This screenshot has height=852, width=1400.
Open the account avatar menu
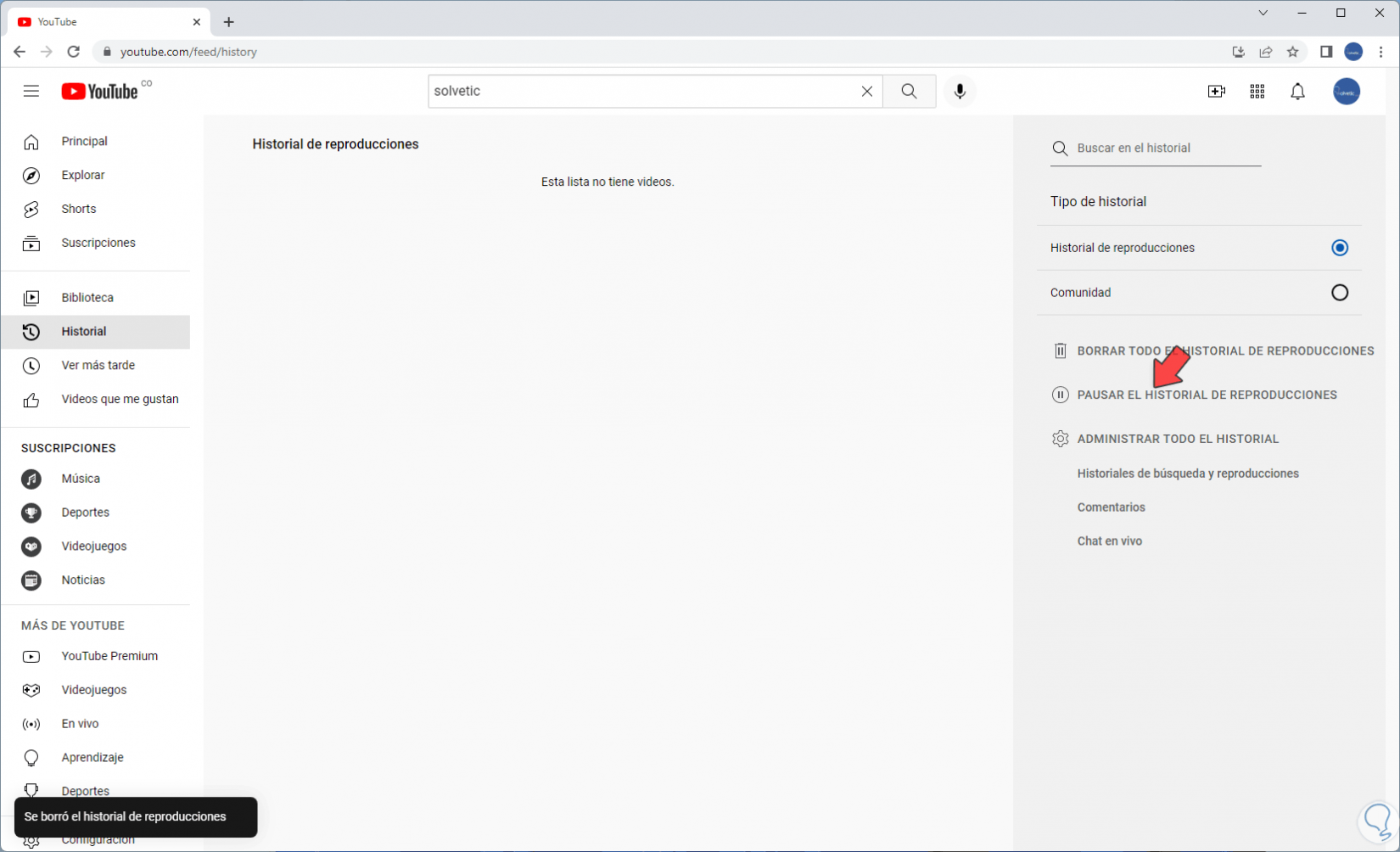[x=1347, y=91]
